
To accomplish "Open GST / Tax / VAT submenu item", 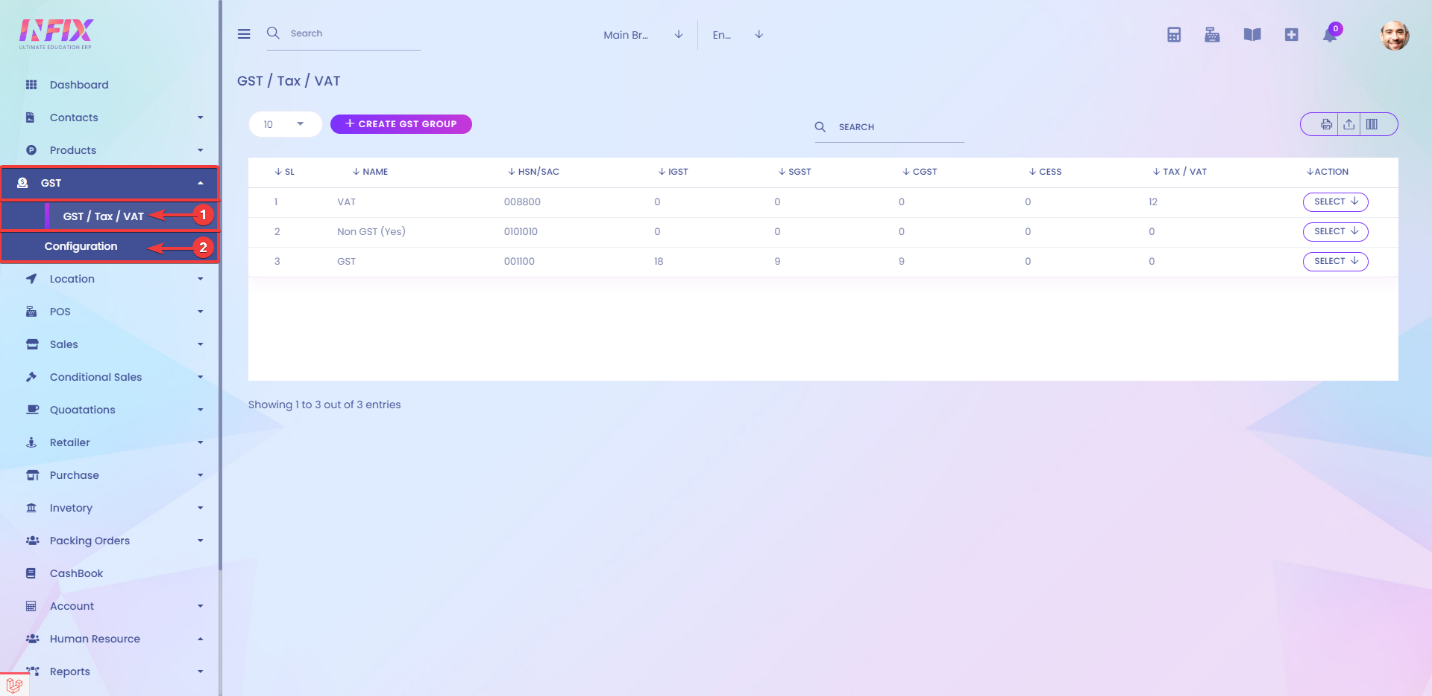I will [103, 216].
